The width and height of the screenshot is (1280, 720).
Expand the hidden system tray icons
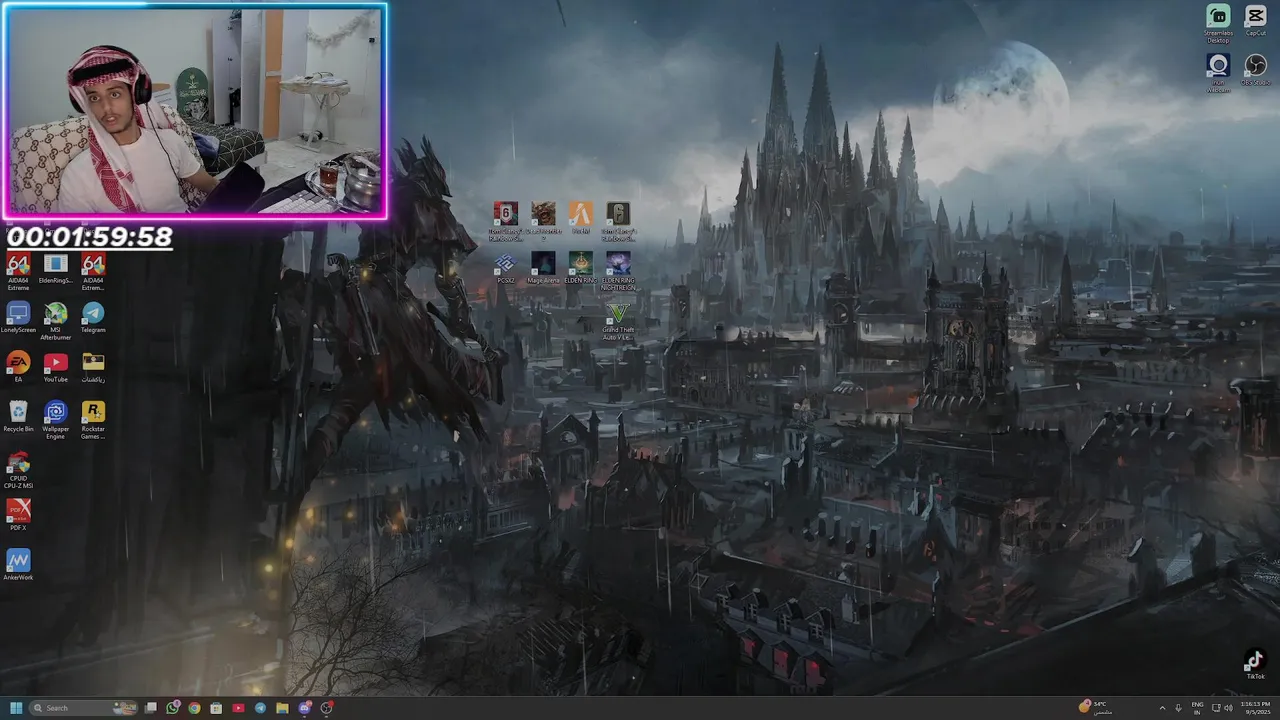(x=1162, y=708)
